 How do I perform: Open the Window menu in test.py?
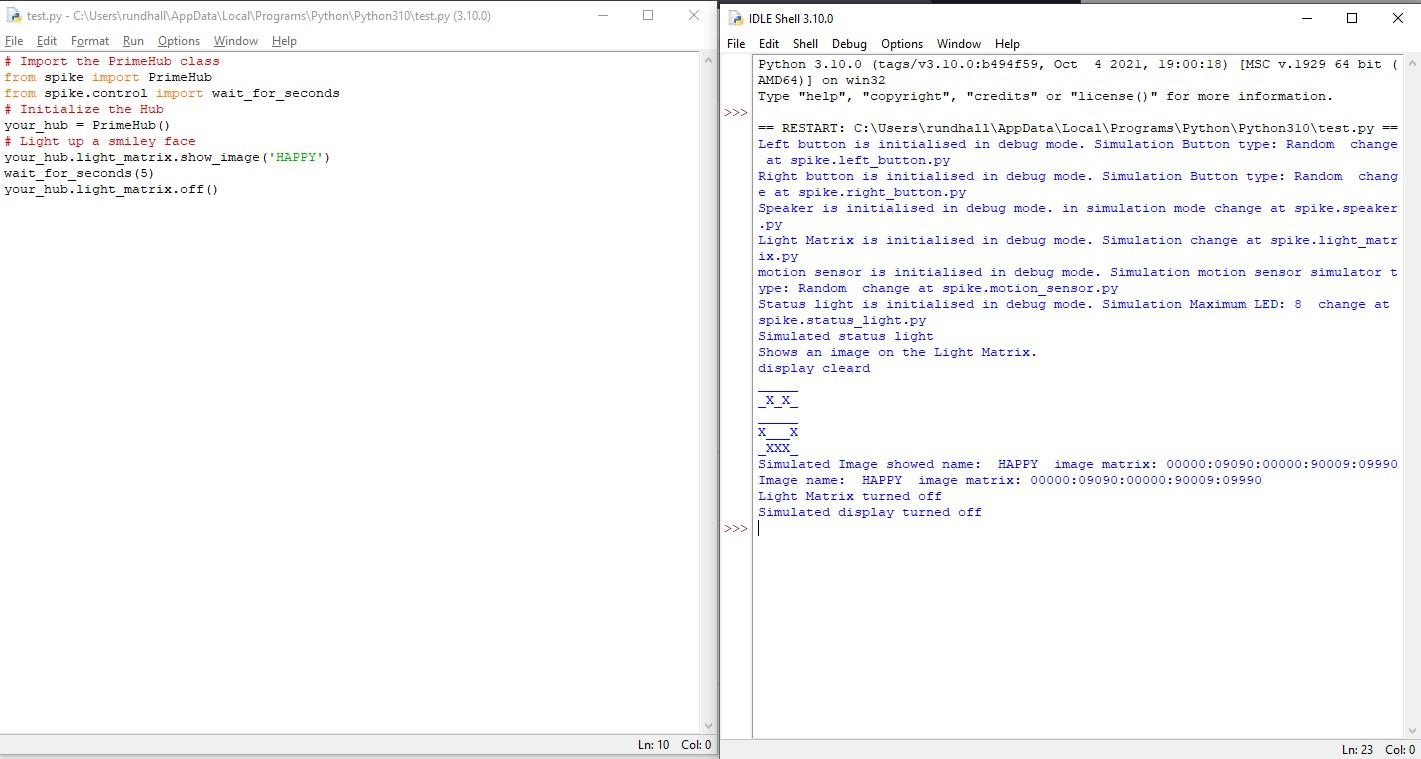click(235, 41)
